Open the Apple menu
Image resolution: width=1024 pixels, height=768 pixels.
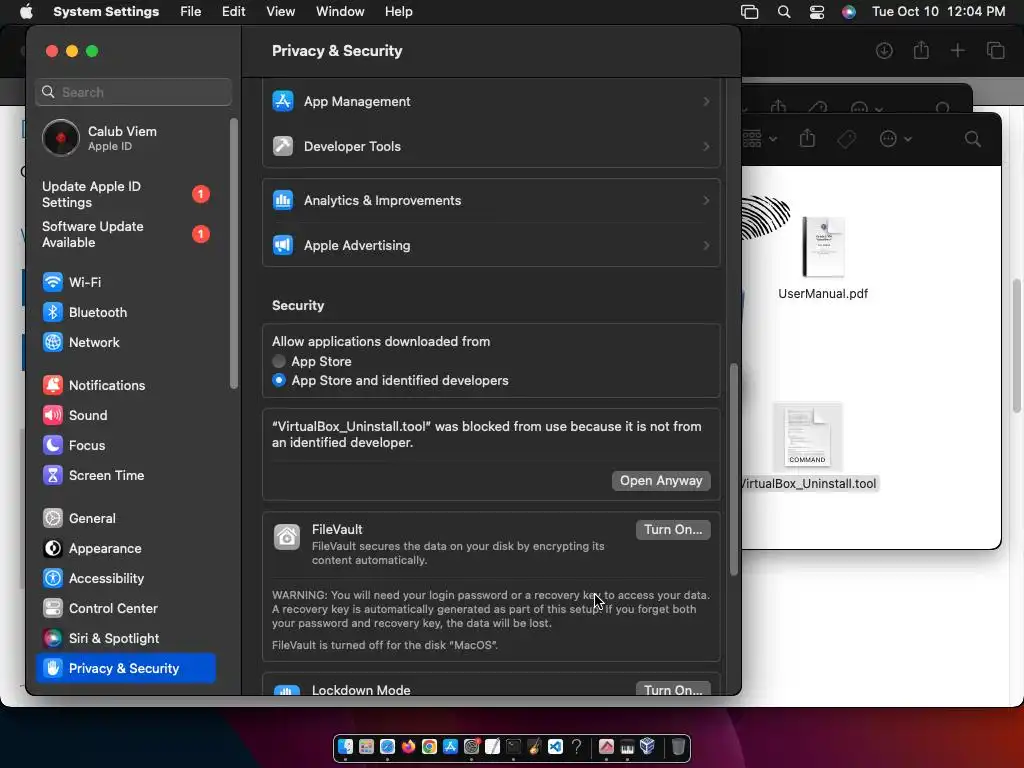(x=26, y=12)
